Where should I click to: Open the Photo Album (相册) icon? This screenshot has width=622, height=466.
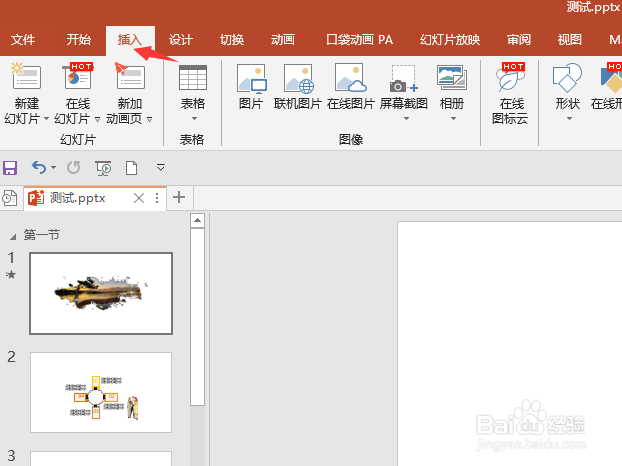tap(451, 77)
